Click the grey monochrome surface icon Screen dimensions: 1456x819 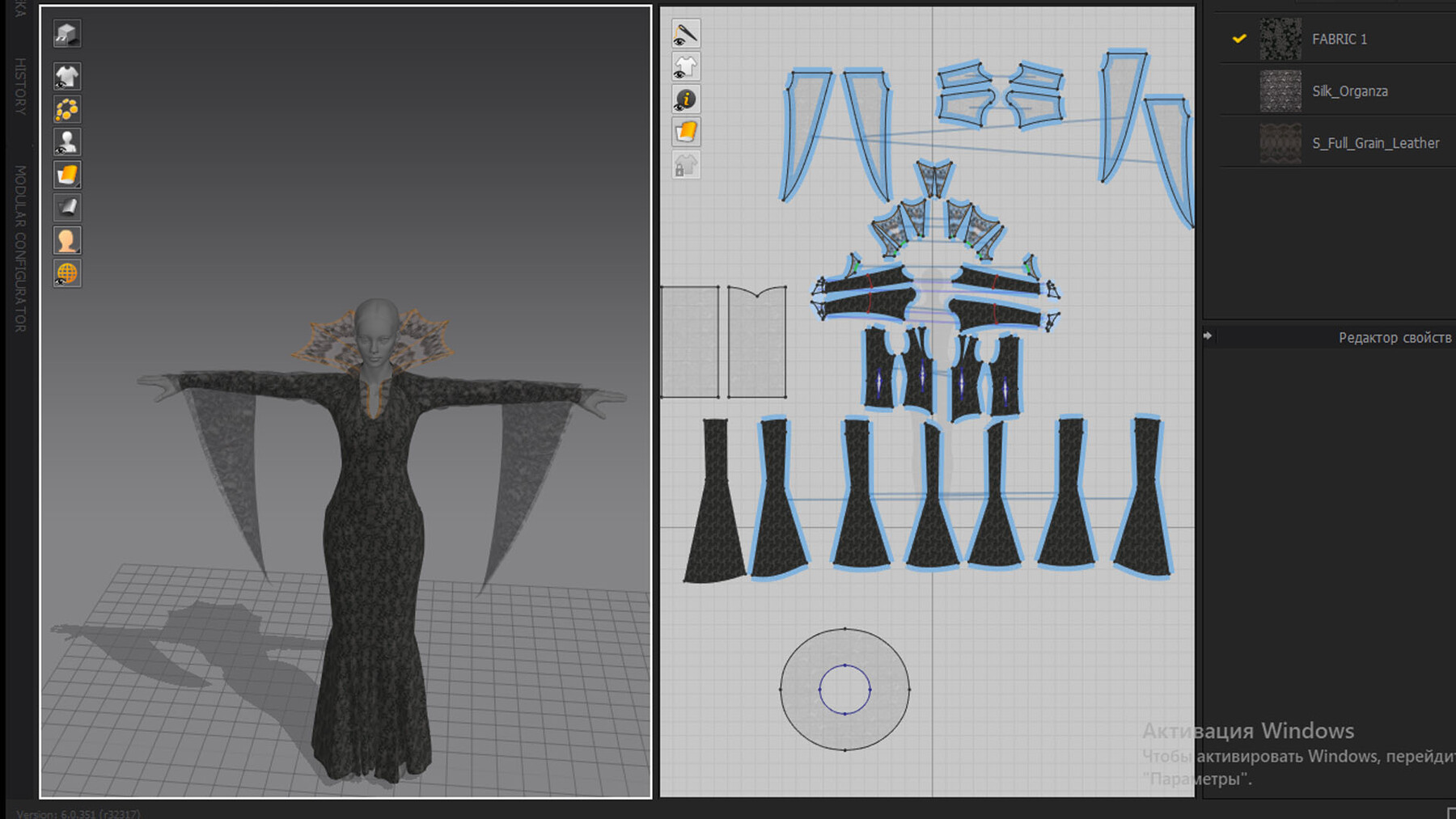pos(67,207)
